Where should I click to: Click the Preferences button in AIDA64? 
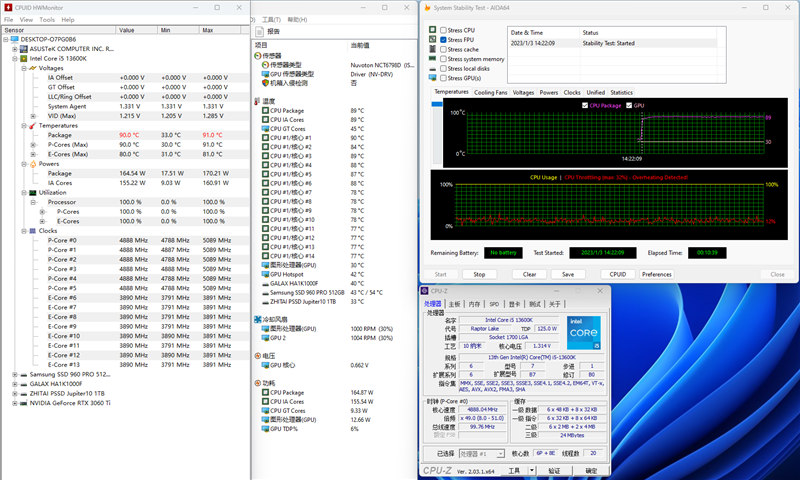pos(656,274)
